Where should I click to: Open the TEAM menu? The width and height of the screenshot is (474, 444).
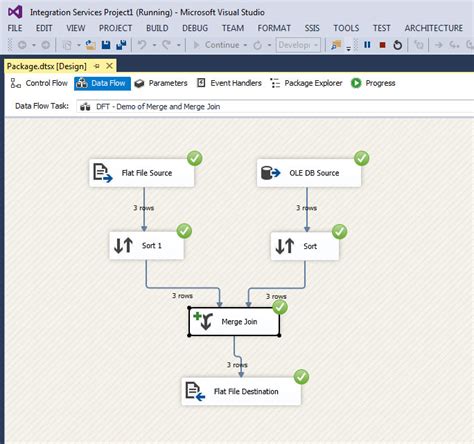233,28
